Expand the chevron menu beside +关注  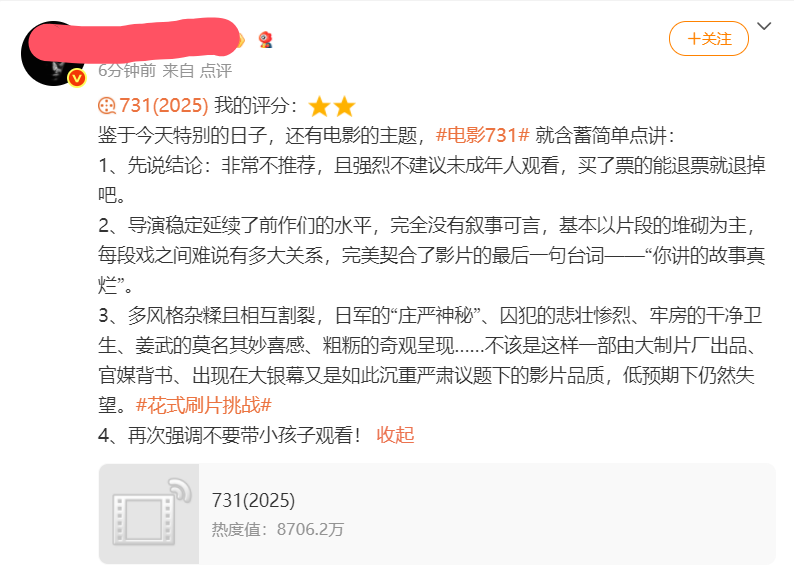764,26
